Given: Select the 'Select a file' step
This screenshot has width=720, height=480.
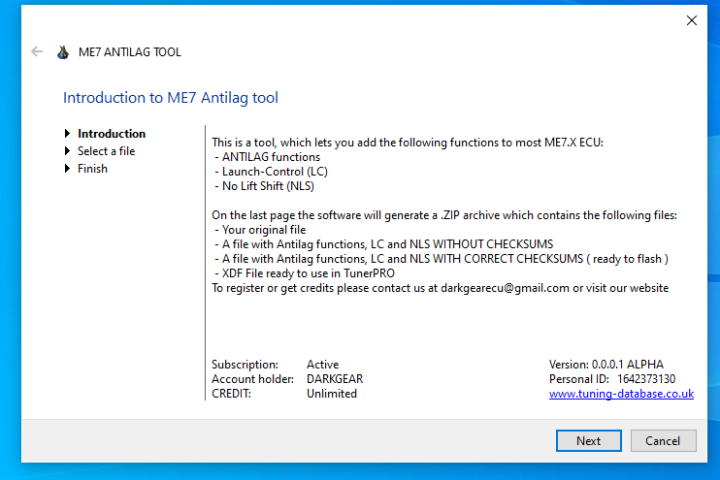Looking at the screenshot, I should coord(106,151).
